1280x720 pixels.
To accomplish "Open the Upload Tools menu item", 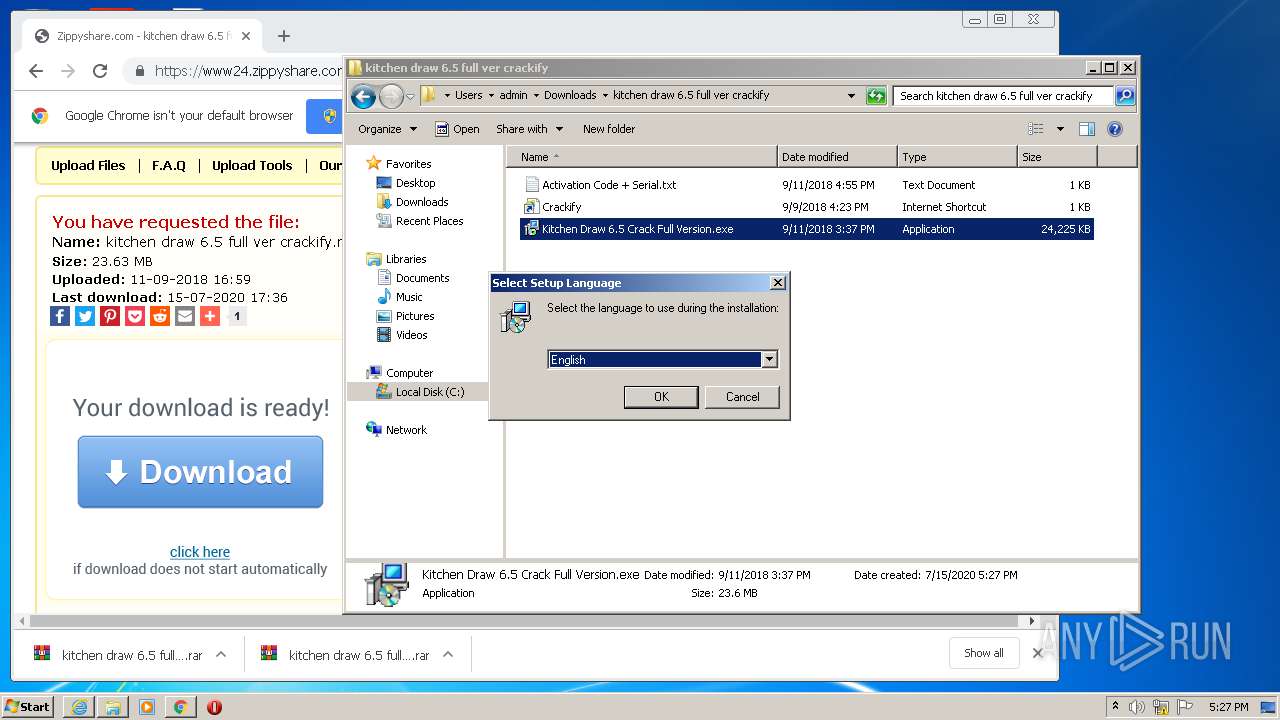I will 252,166.
